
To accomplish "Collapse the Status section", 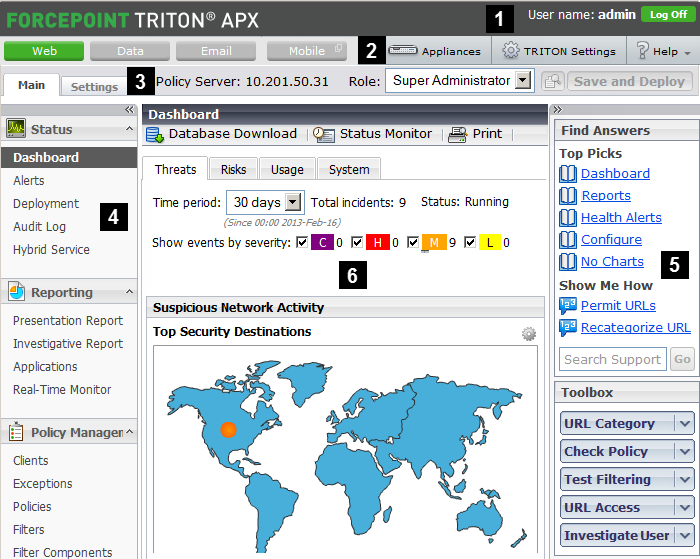I will click(129, 129).
